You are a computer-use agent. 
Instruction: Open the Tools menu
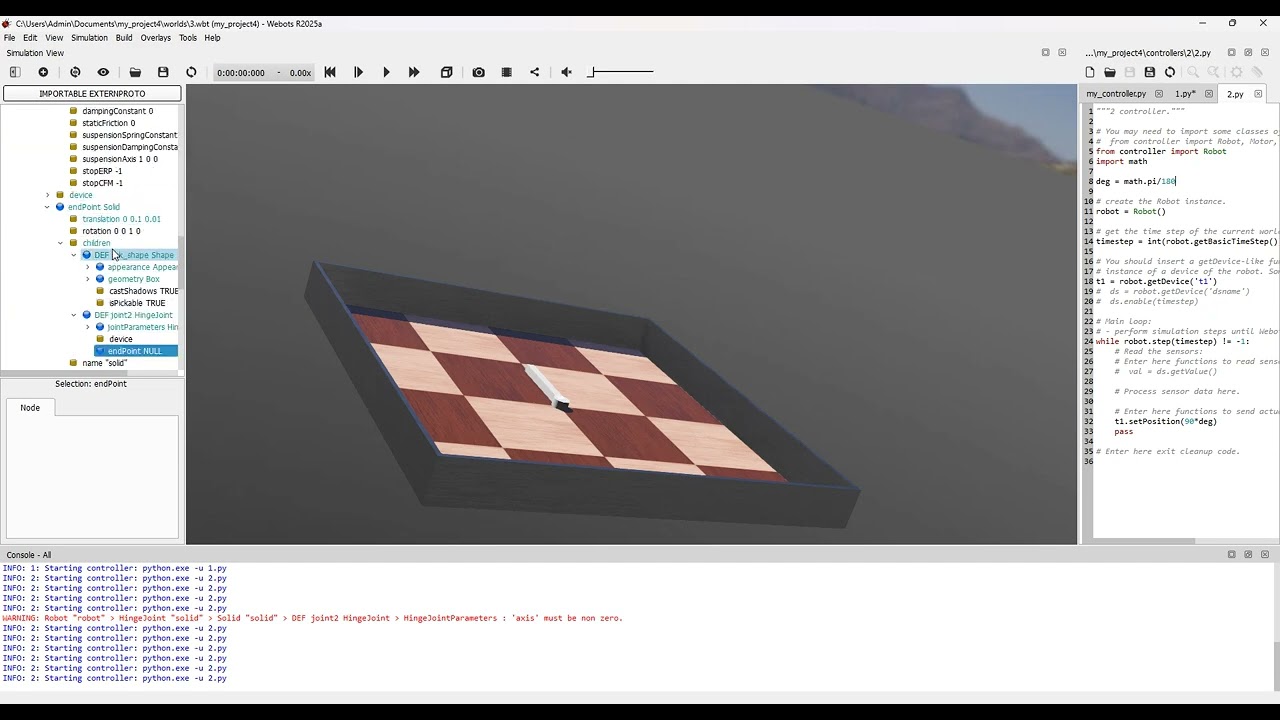coord(188,38)
